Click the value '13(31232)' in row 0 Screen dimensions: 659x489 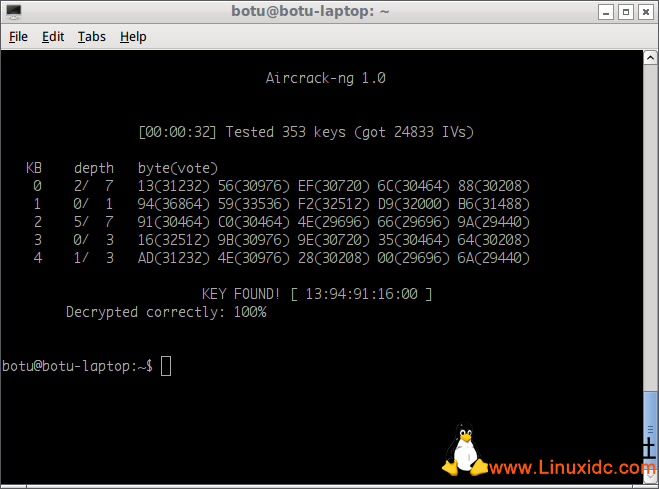(x=174, y=186)
